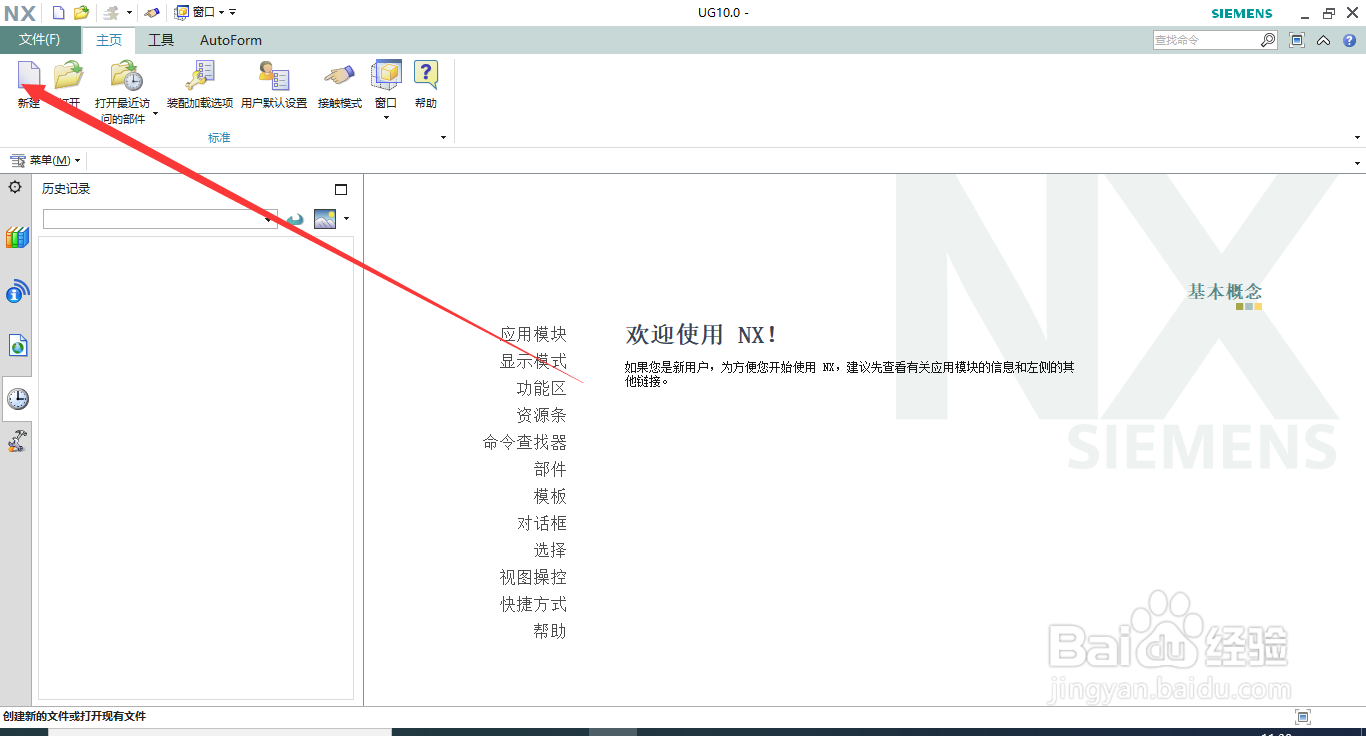Open the 资源条 welcome link

click(x=541, y=415)
